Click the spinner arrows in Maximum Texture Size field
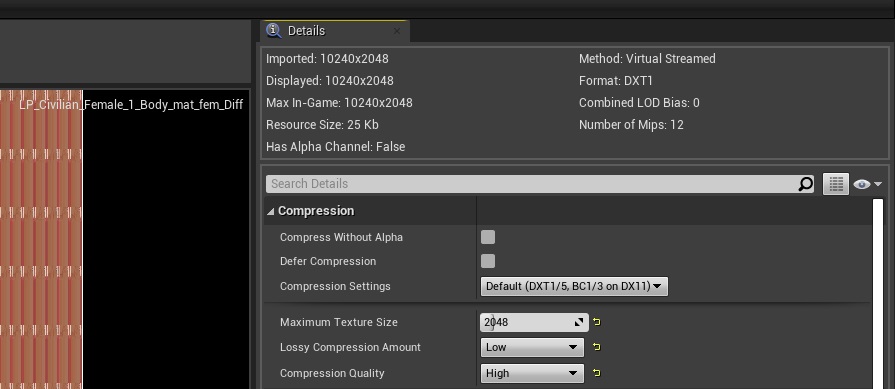 coord(579,322)
